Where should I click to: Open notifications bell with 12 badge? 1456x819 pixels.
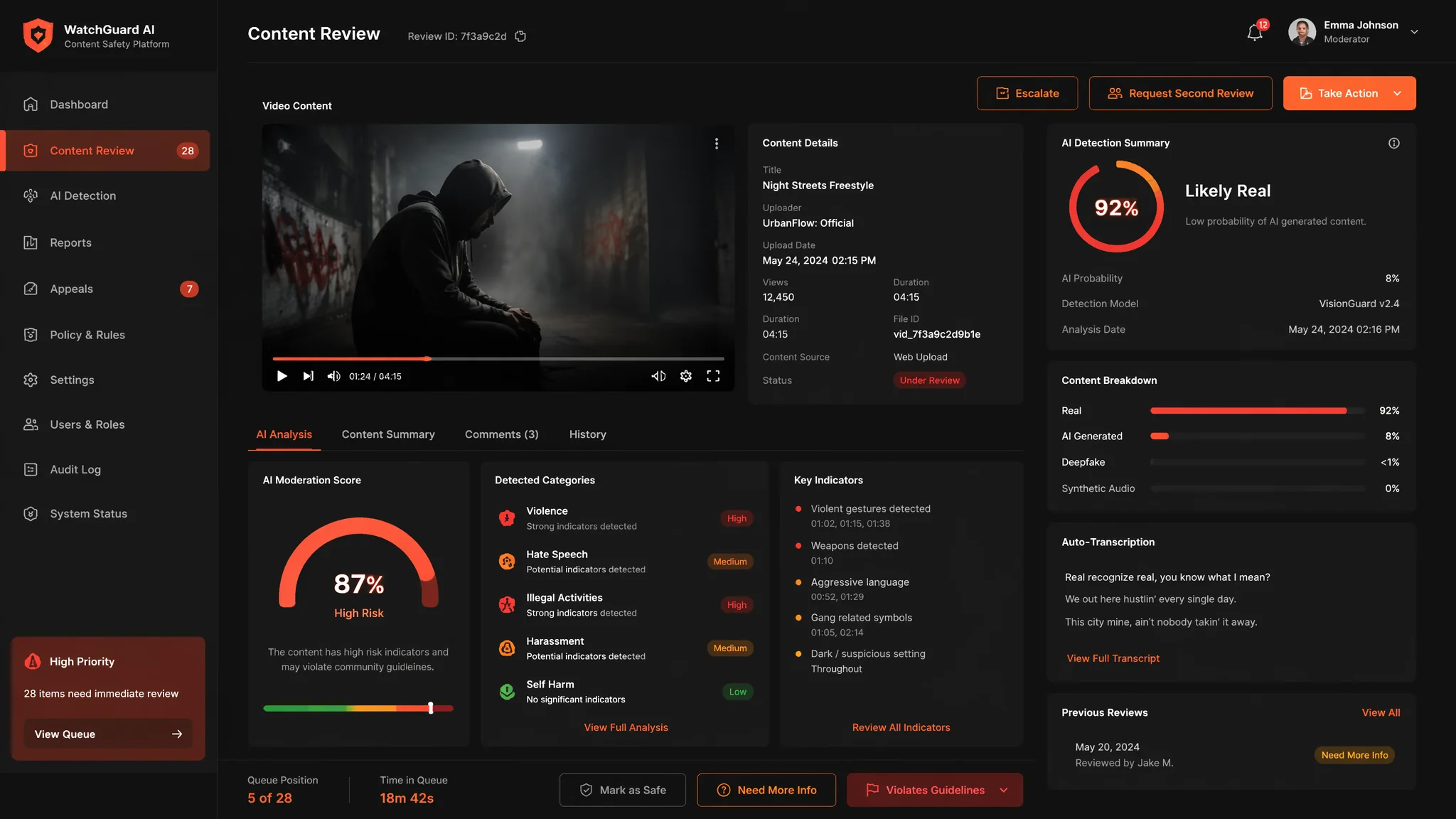[x=1256, y=32]
